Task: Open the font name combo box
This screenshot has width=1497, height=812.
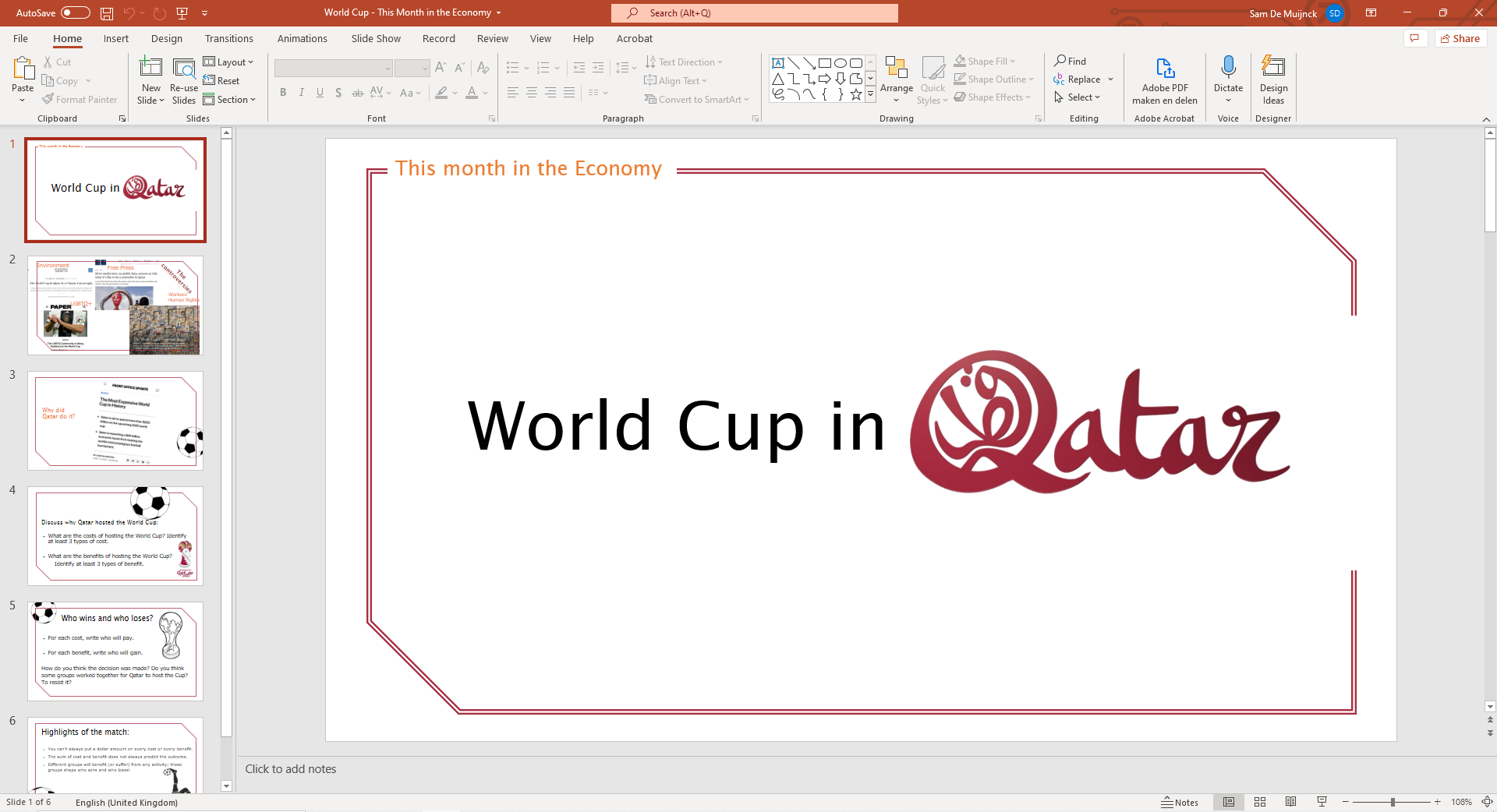Action: pos(333,69)
